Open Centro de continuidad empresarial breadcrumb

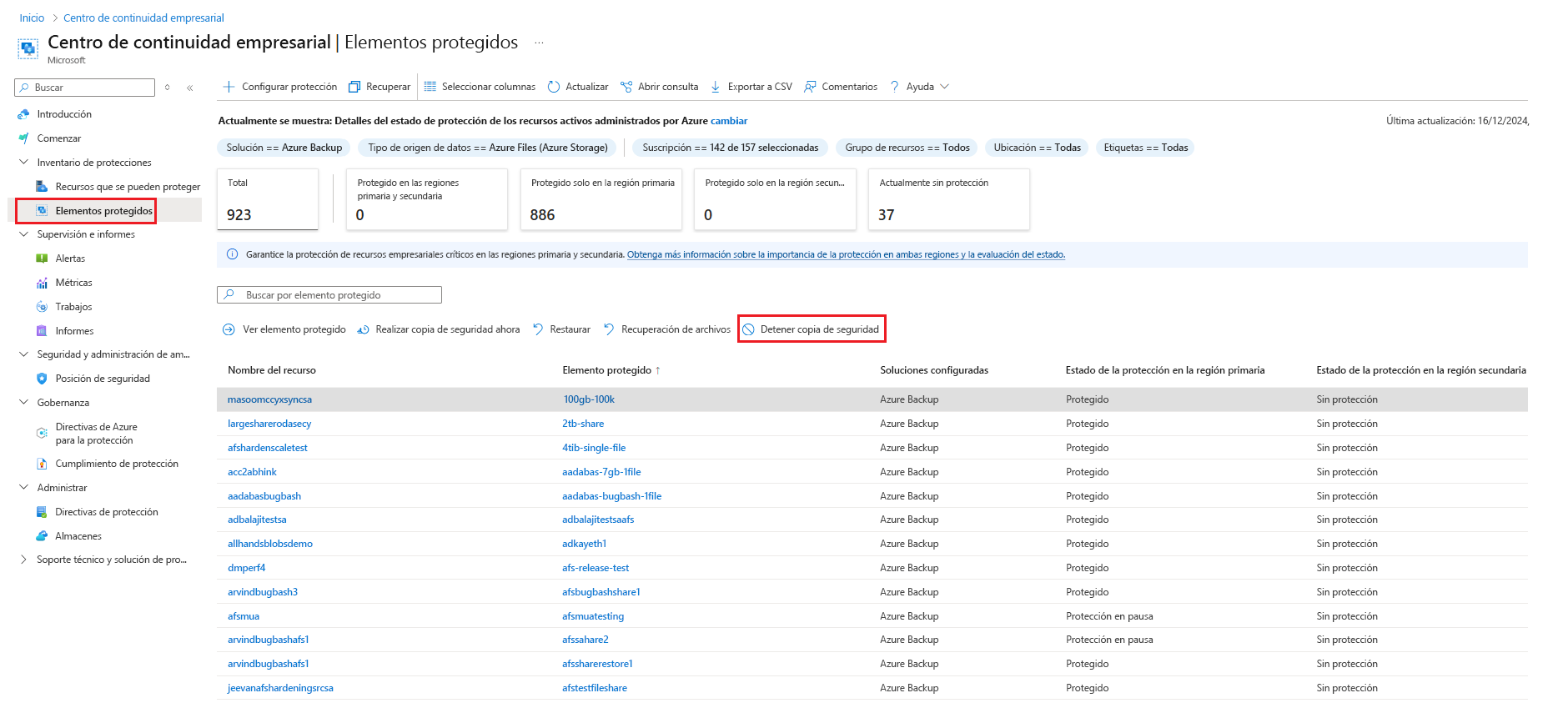[x=143, y=18]
